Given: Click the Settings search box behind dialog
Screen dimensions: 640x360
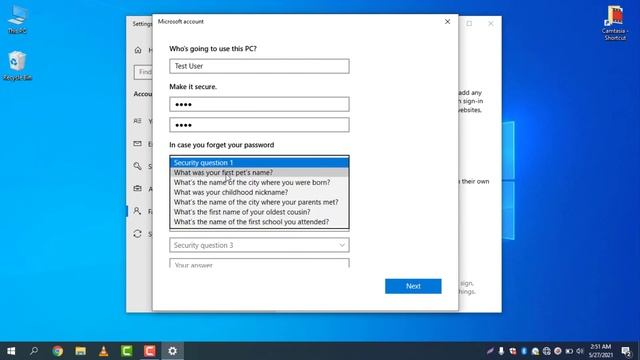Looking at the screenshot, I should [143, 72].
